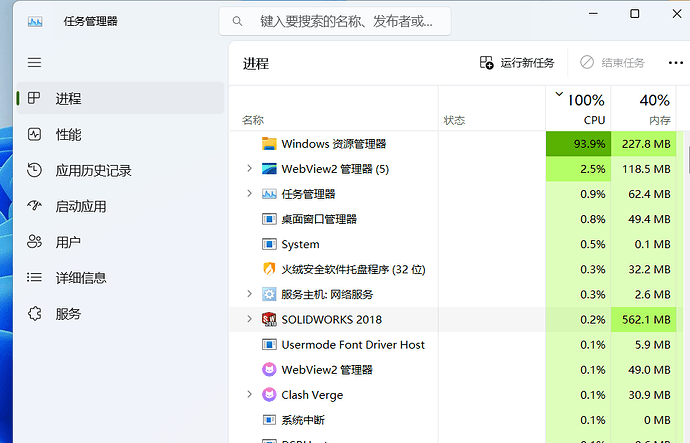Click the 桌面窗口管理器 process icon
The image size is (690, 443).
(269, 219)
